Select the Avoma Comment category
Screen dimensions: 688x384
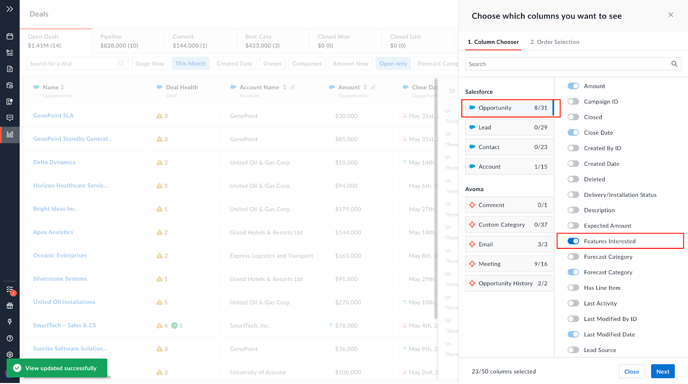(x=509, y=205)
